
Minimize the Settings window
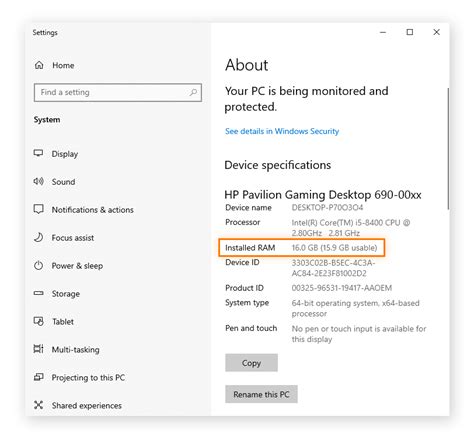click(383, 32)
